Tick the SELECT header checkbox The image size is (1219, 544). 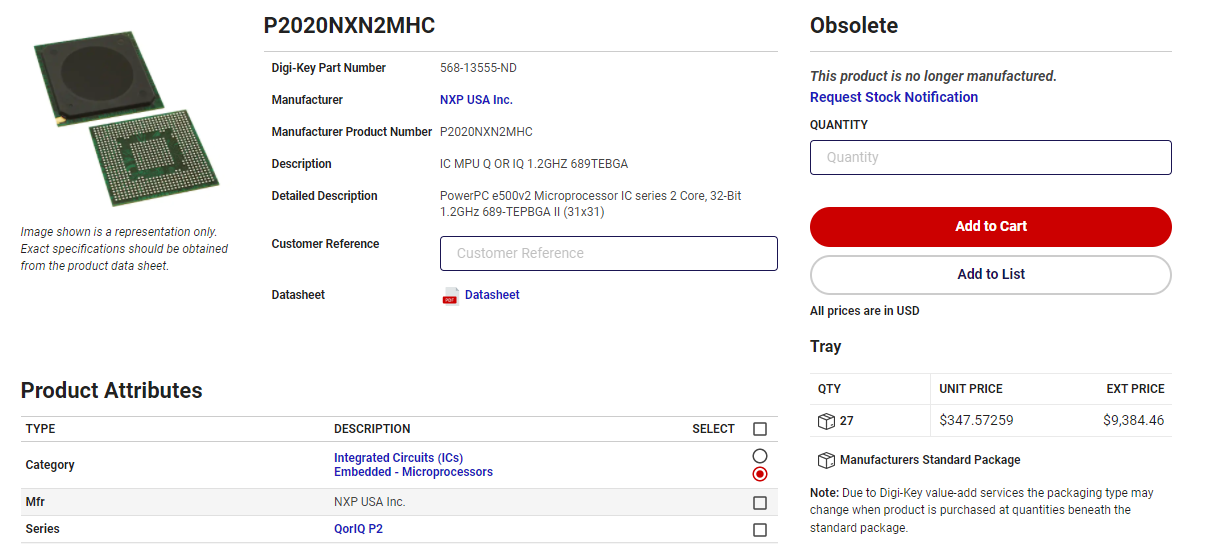(760, 429)
